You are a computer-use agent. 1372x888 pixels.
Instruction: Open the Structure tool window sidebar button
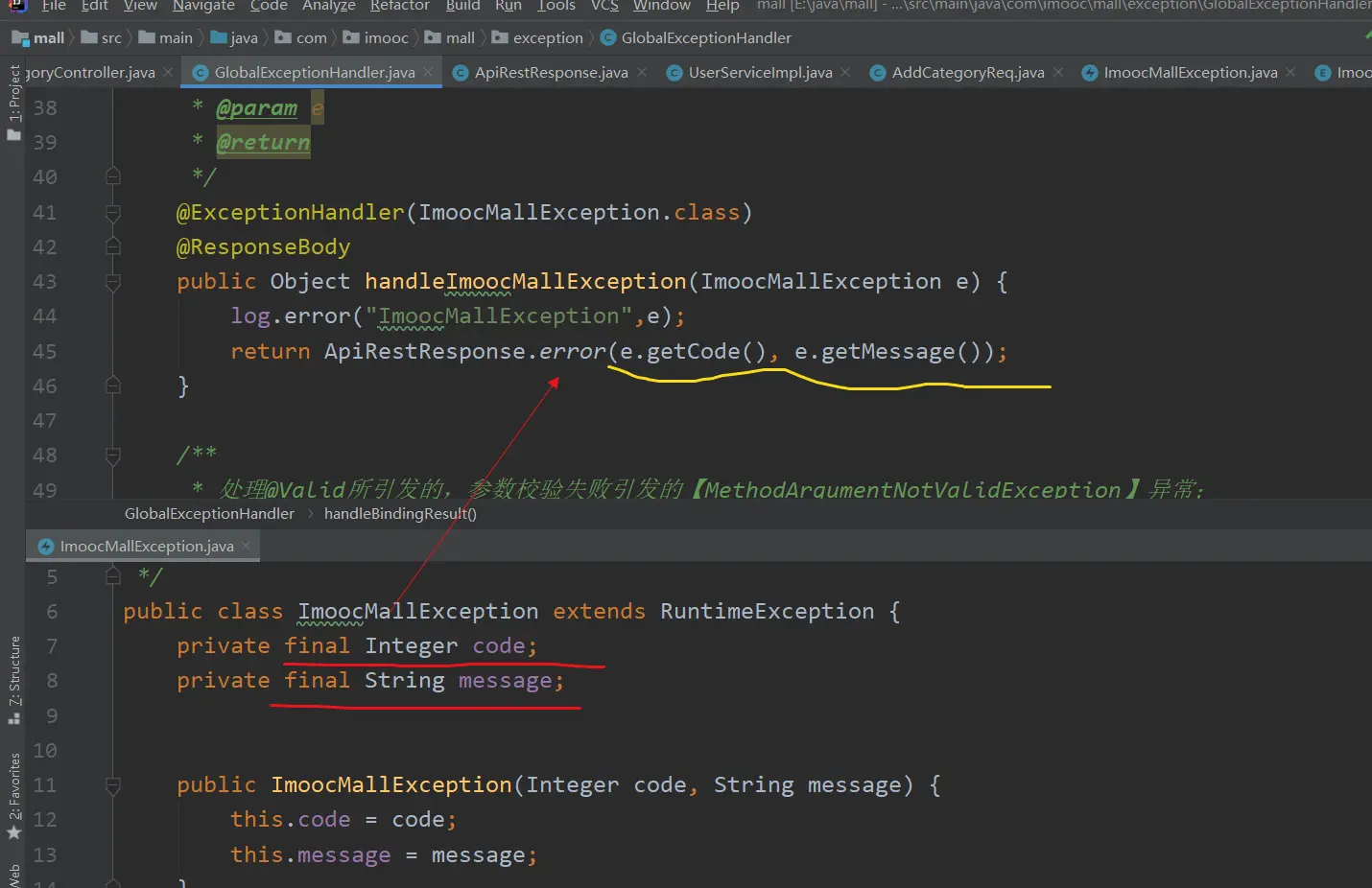pos(13,679)
